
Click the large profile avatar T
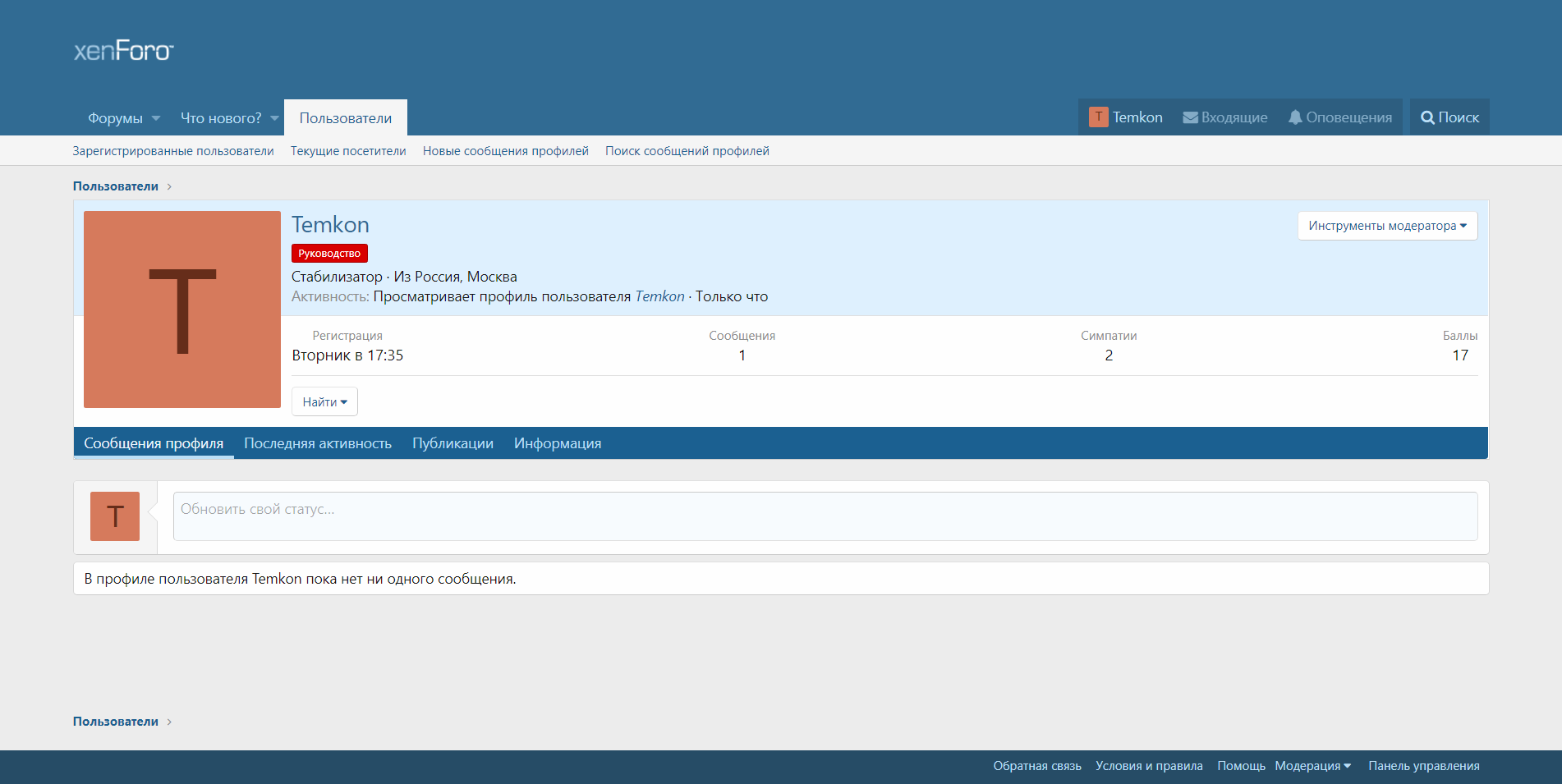pyautogui.click(x=182, y=309)
